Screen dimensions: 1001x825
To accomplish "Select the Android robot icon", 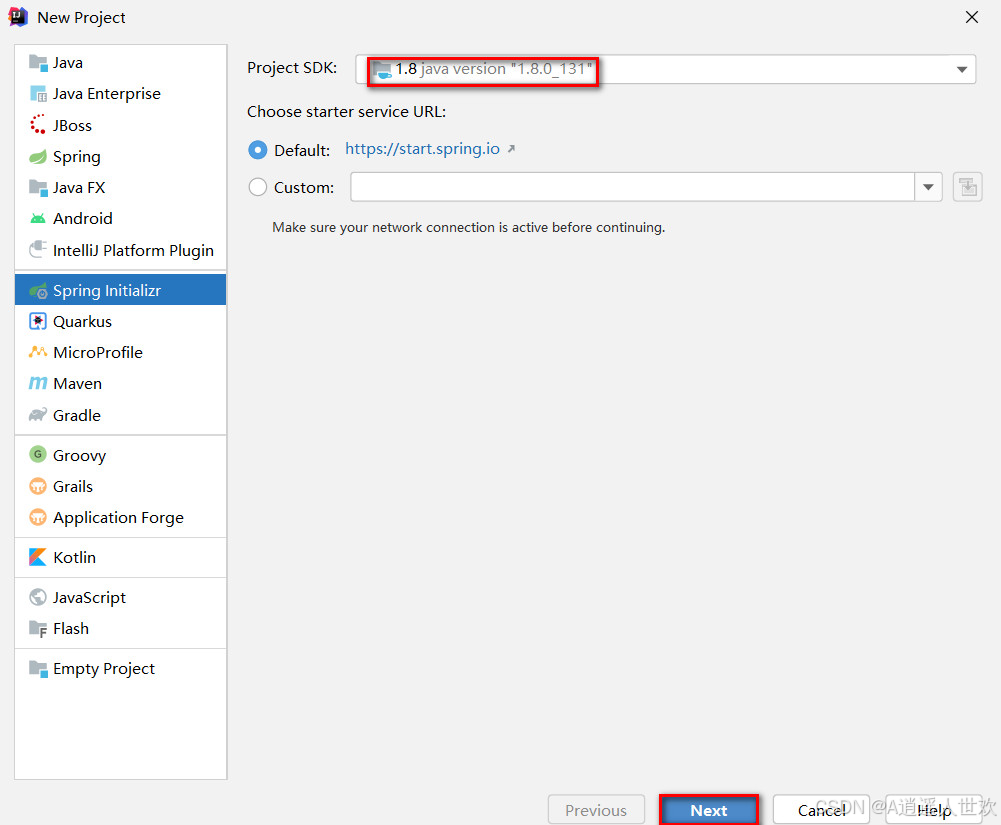I will click(38, 219).
